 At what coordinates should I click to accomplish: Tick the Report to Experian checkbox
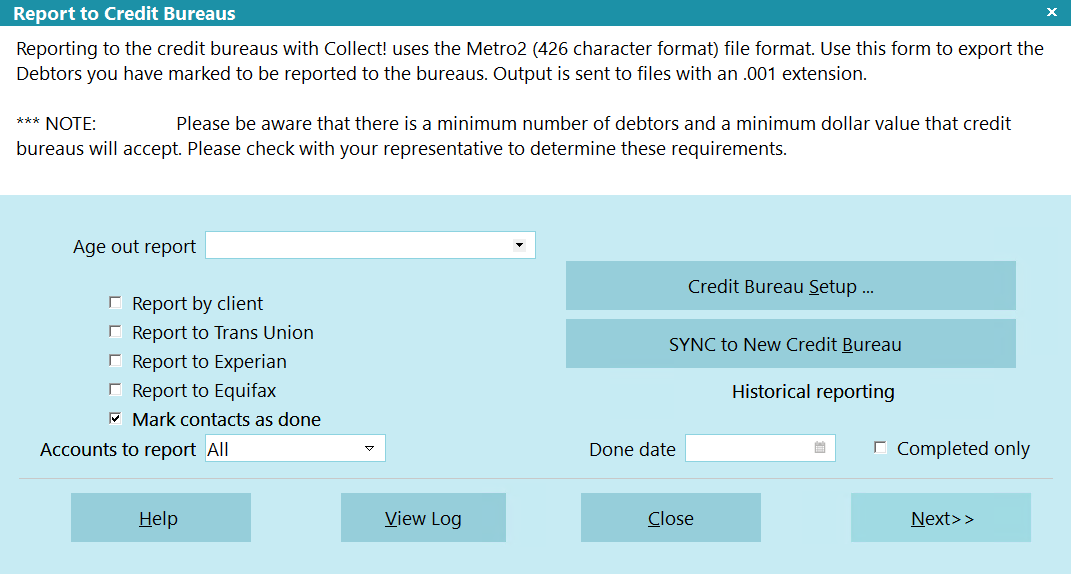coord(115,361)
